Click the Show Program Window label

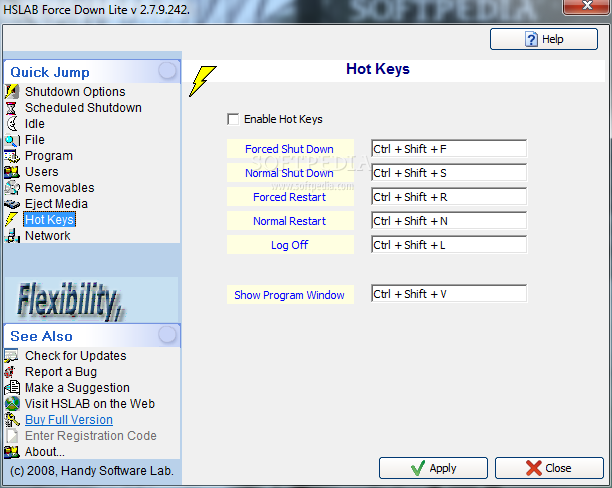click(x=290, y=295)
